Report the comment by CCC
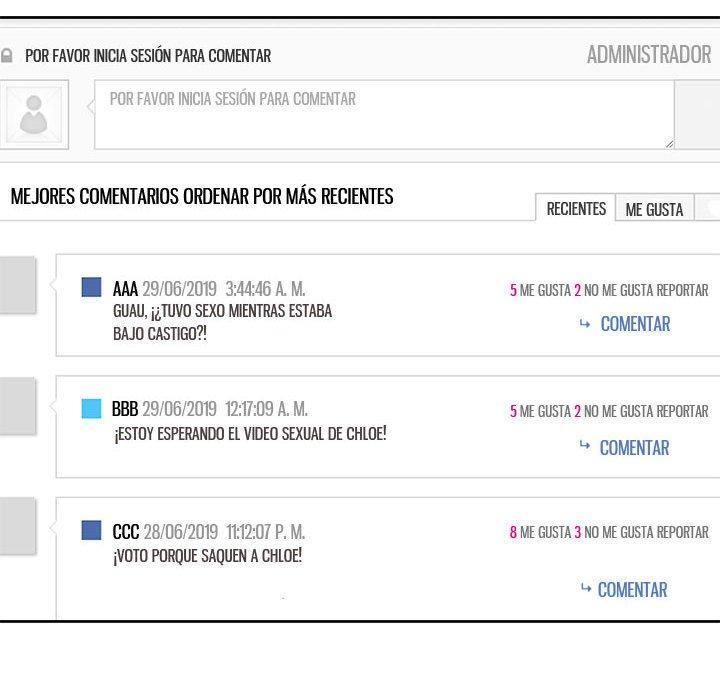720x700 pixels. [x=683, y=532]
